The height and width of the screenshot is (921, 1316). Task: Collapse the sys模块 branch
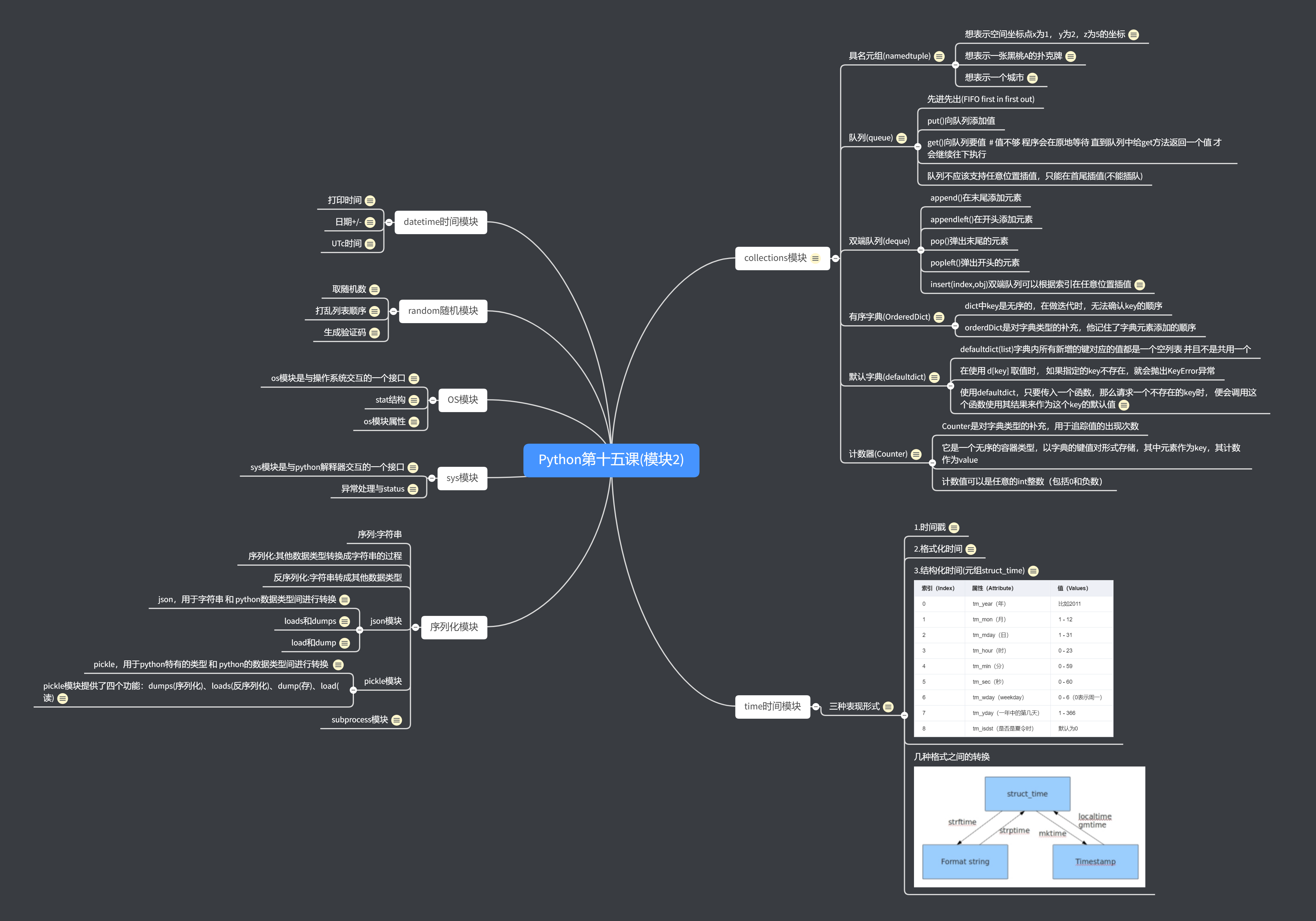click(432, 478)
